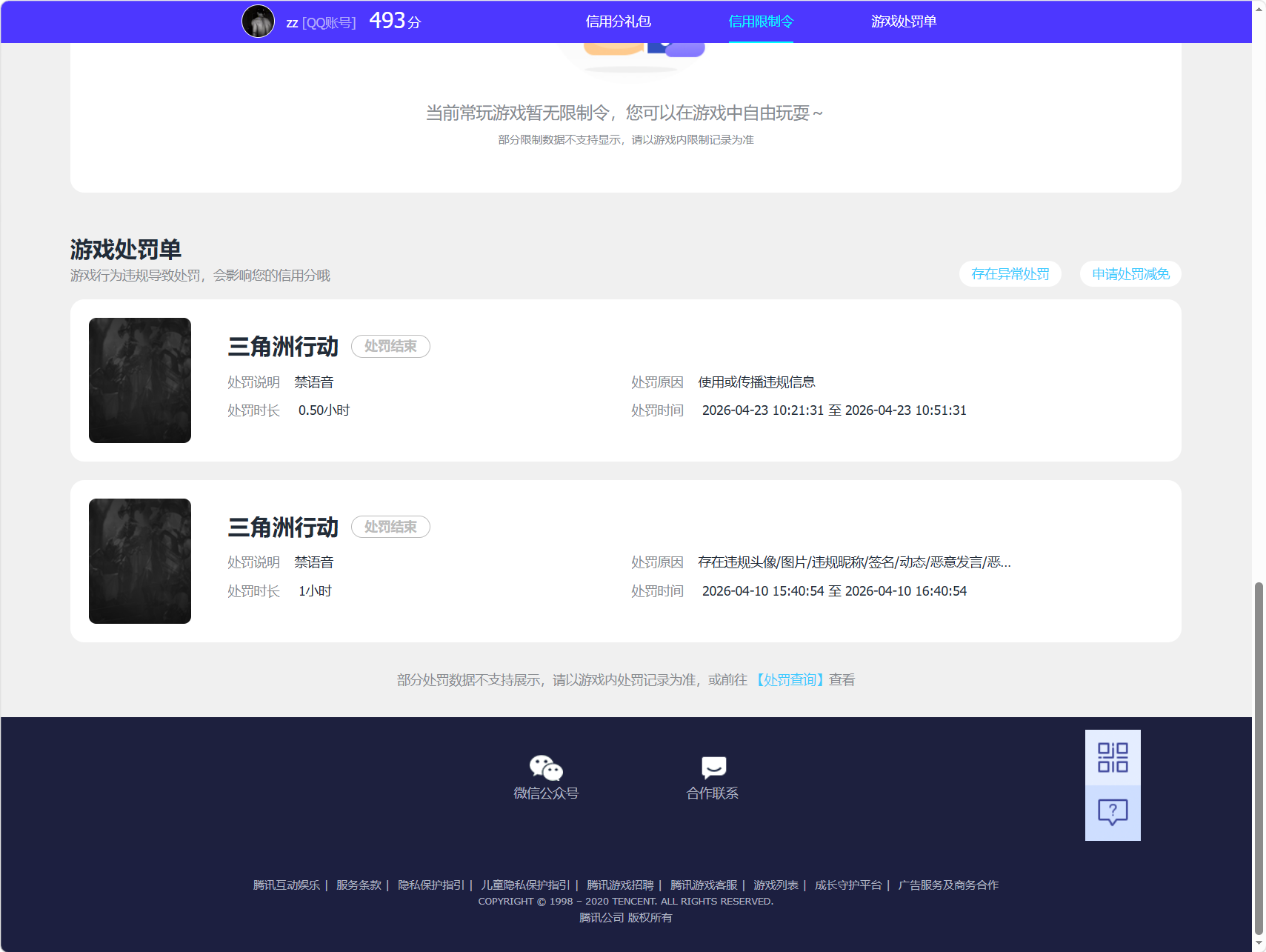This screenshot has height=952, width=1266.
Task: Click 处罚结束 badge on the 0.50小时 penalty
Action: tap(390, 346)
